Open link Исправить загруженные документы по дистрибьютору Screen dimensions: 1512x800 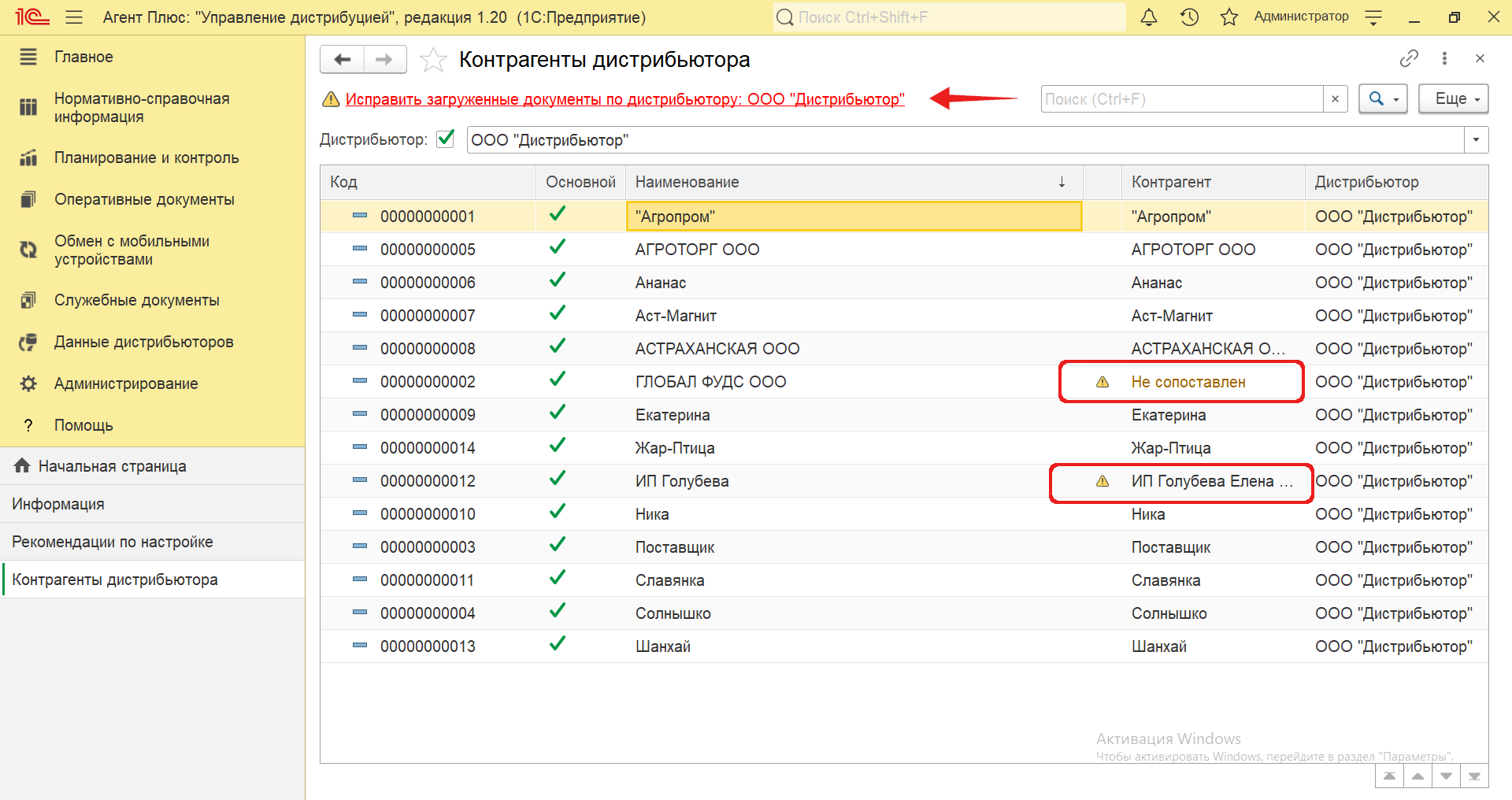(x=624, y=99)
